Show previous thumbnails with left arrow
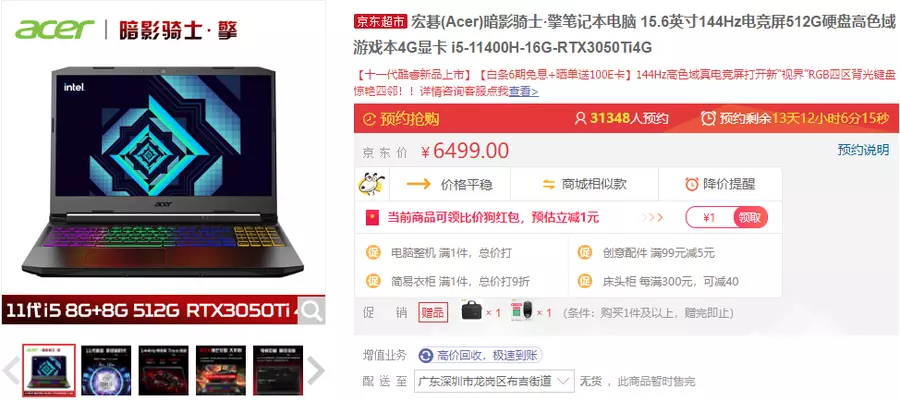 [x=11, y=370]
